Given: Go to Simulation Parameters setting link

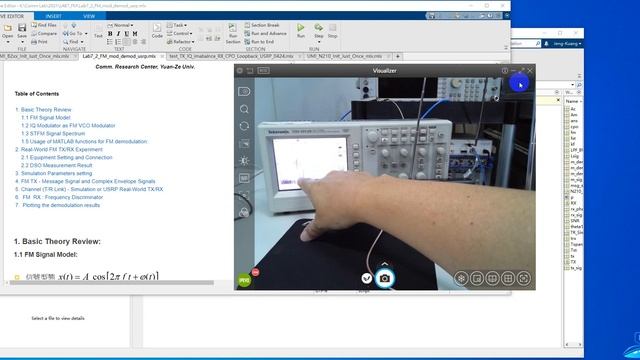Looking at the screenshot, I should tap(56, 173).
